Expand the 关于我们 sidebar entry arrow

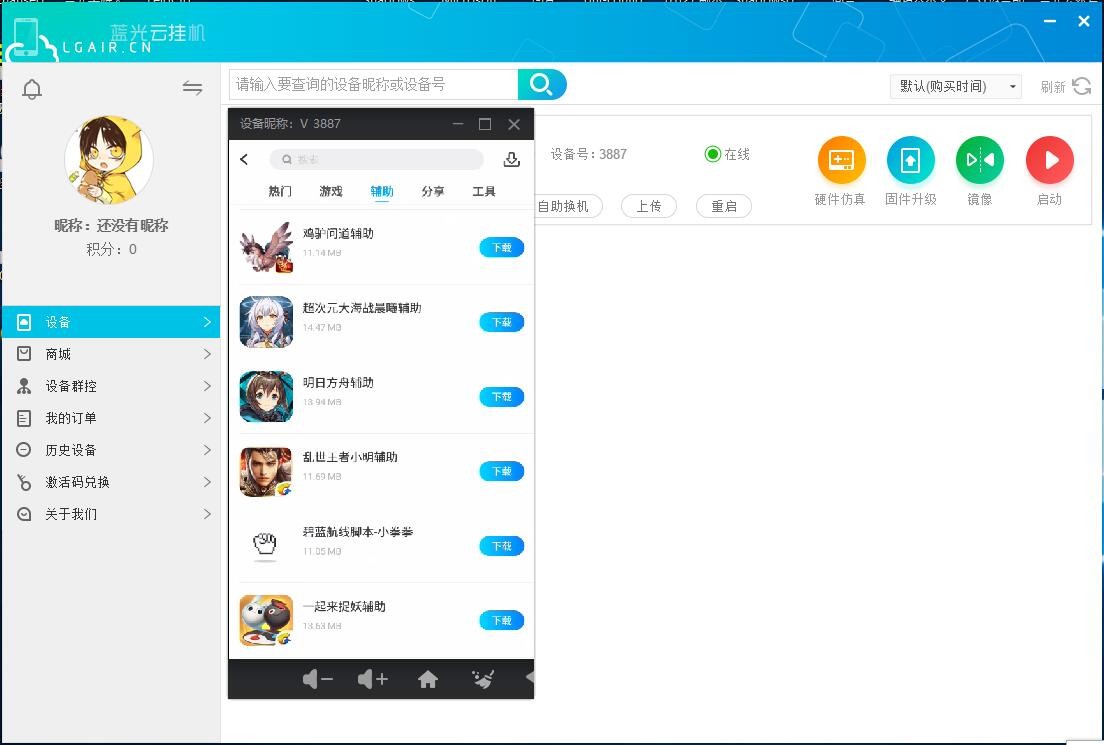click(x=207, y=514)
